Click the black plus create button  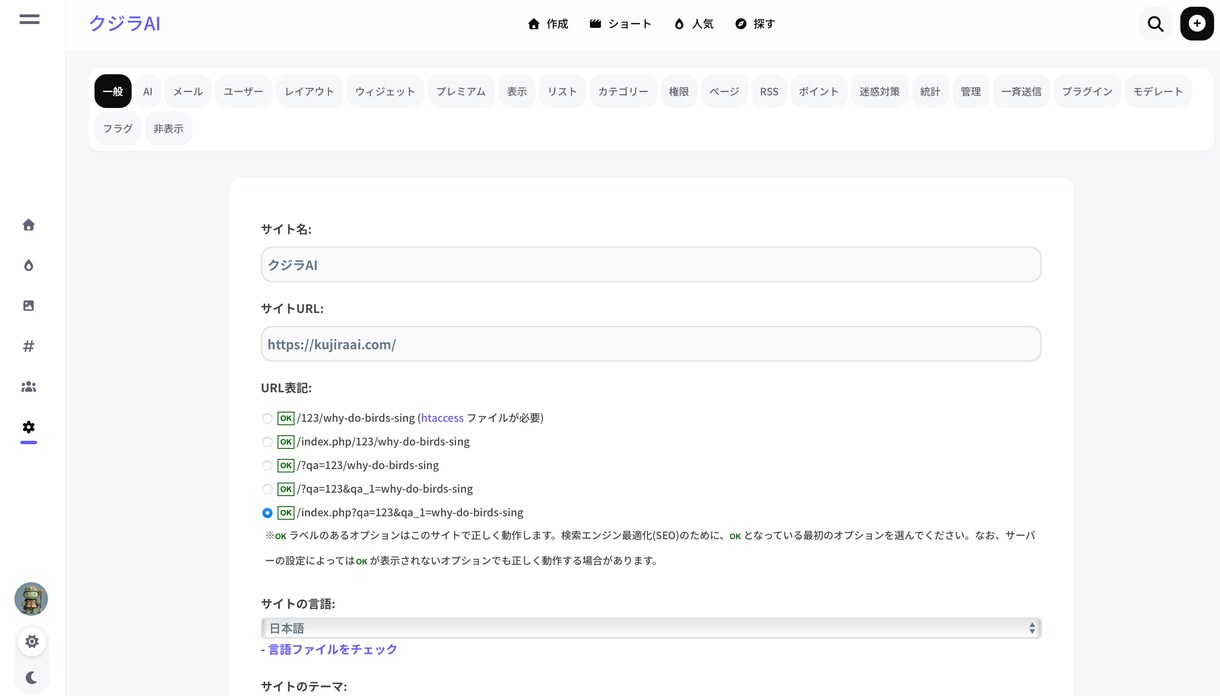coord(1197,24)
